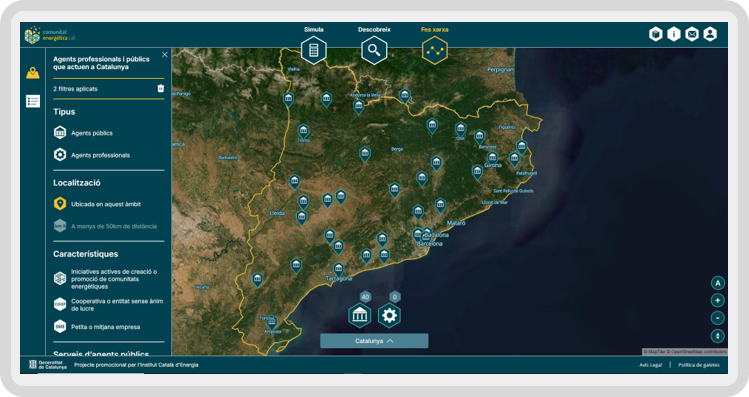
Task: Toggle A menys de 50km filter
Action: pyautogui.click(x=105, y=226)
